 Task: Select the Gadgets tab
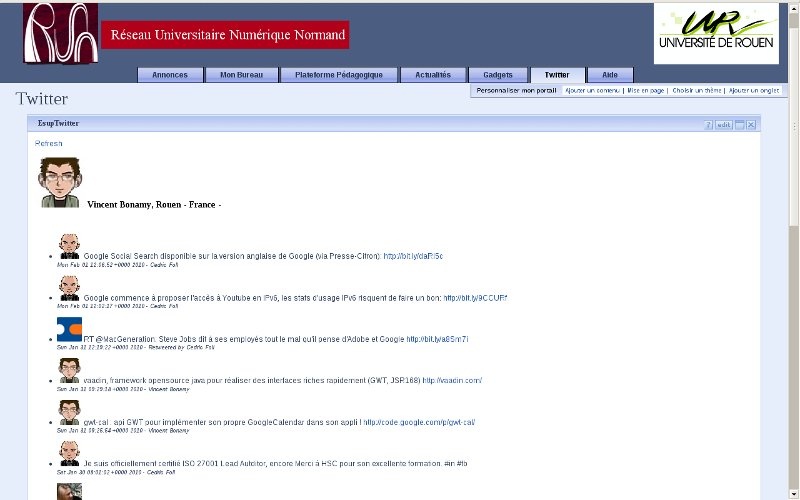(497, 75)
